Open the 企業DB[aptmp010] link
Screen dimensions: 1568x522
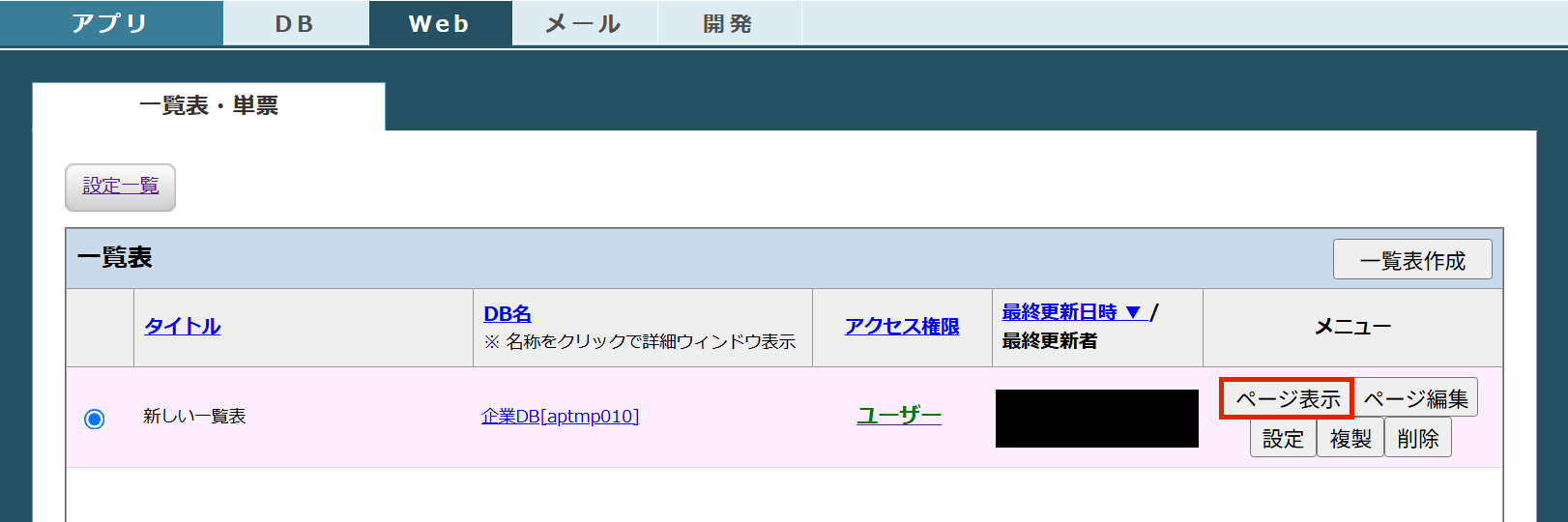[561, 417]
